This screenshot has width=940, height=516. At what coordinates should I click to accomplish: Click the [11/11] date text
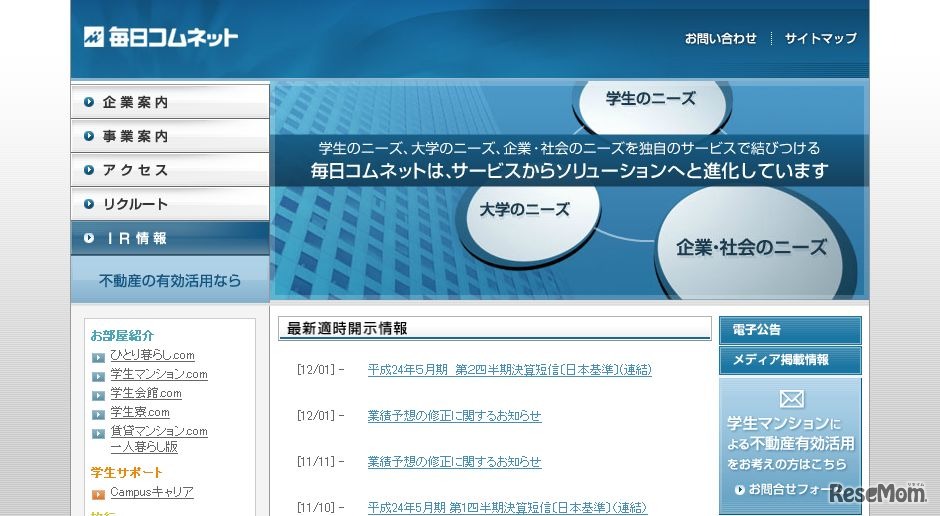[316, 462]
